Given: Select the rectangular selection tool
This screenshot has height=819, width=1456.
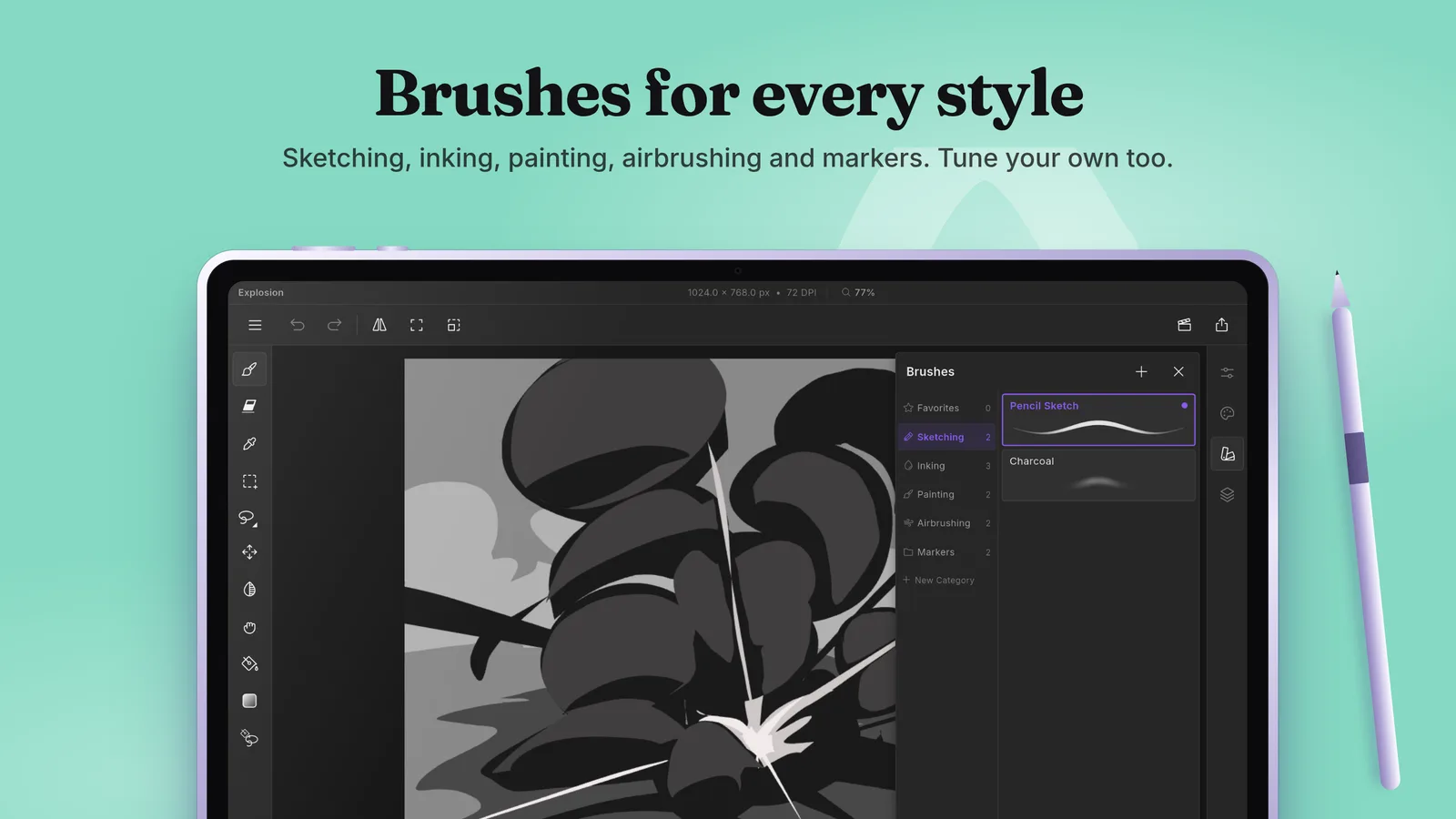Looking at the screenshot, I should coord(249,480).
